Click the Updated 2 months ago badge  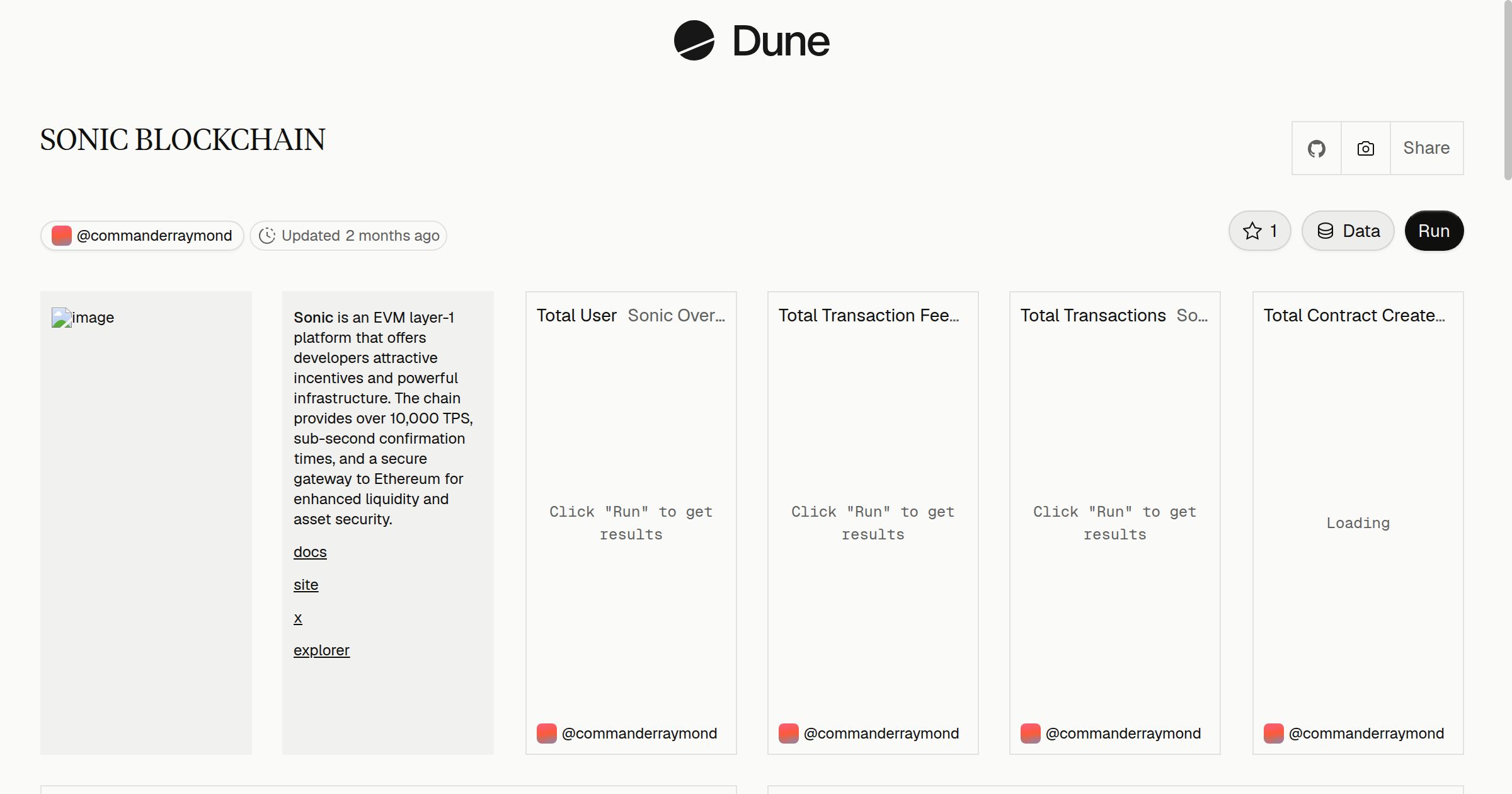coord(348,236)
